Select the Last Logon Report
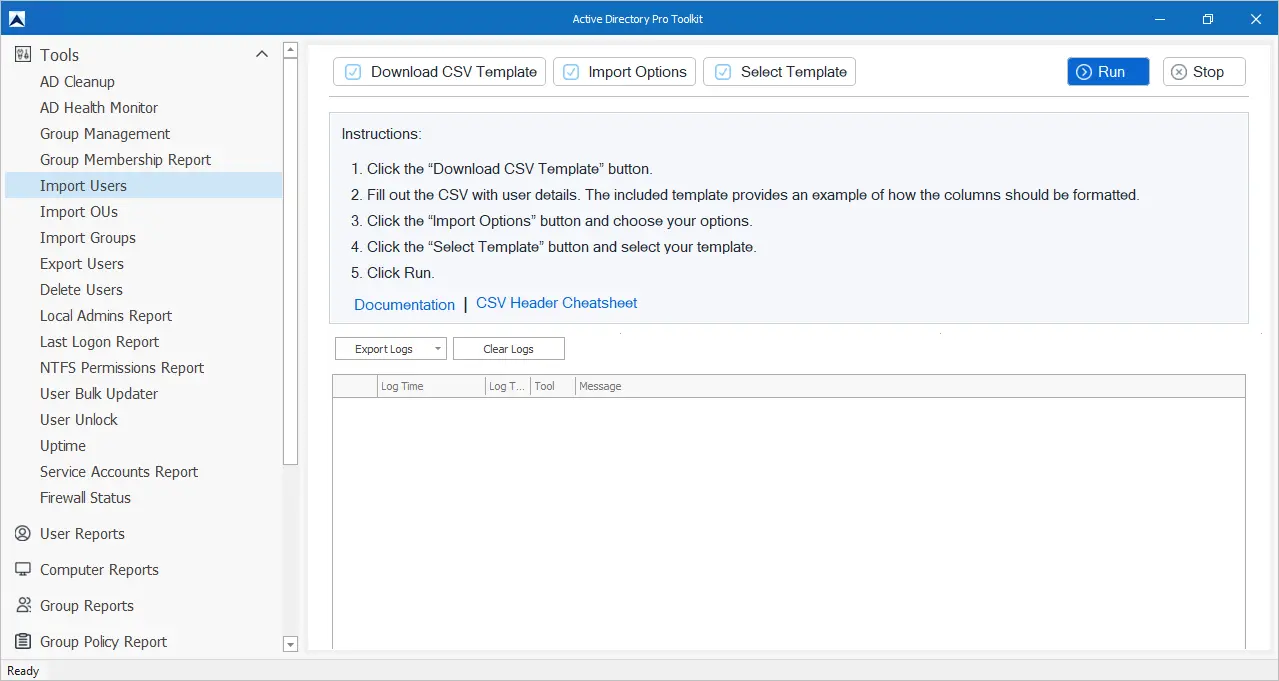The image size is (1279, 681). [x=99, y=342]
